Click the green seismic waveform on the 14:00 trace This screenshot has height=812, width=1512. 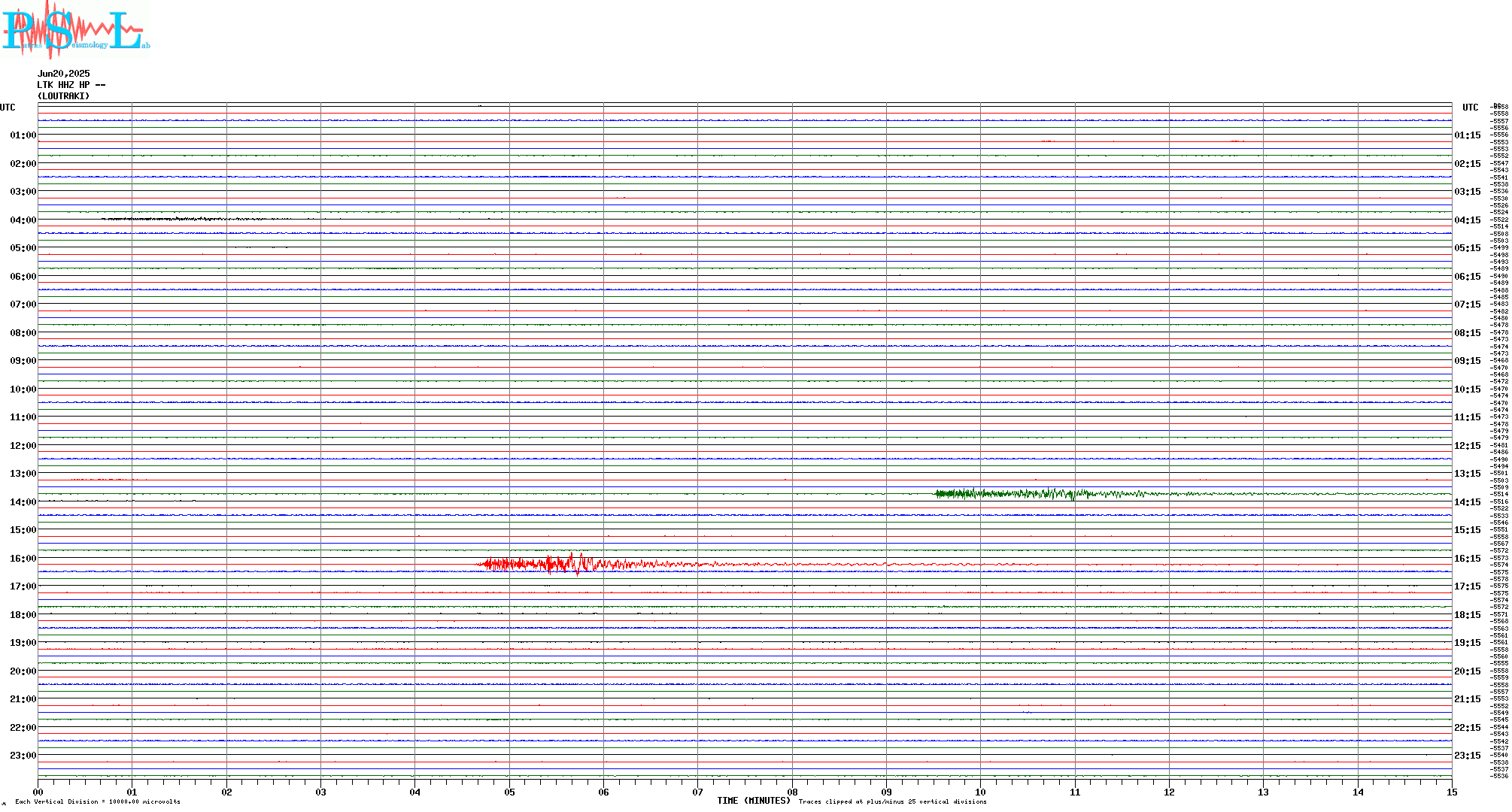coord(1053,494)
